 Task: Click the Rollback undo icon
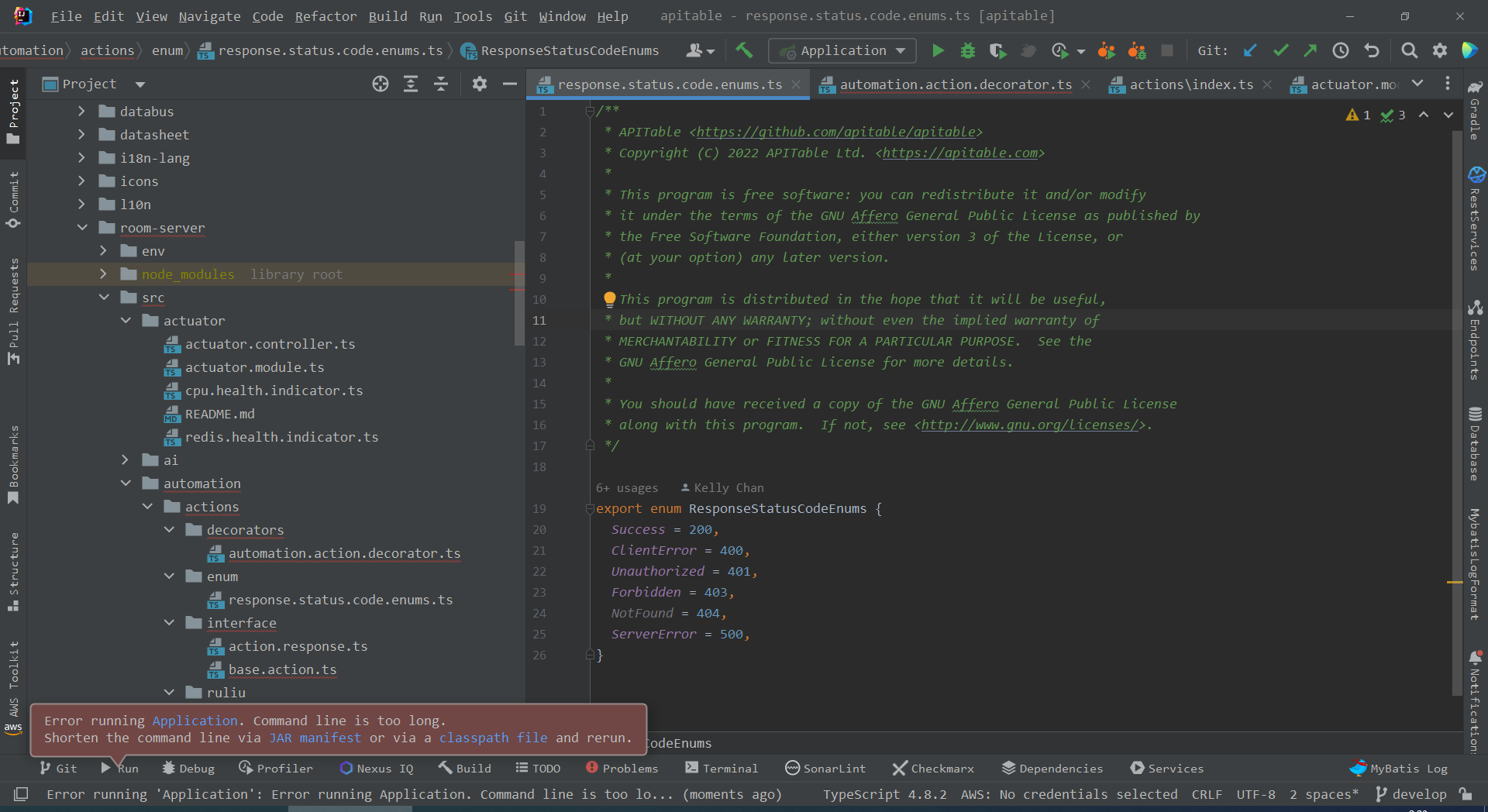click(x=1371, y=51)
